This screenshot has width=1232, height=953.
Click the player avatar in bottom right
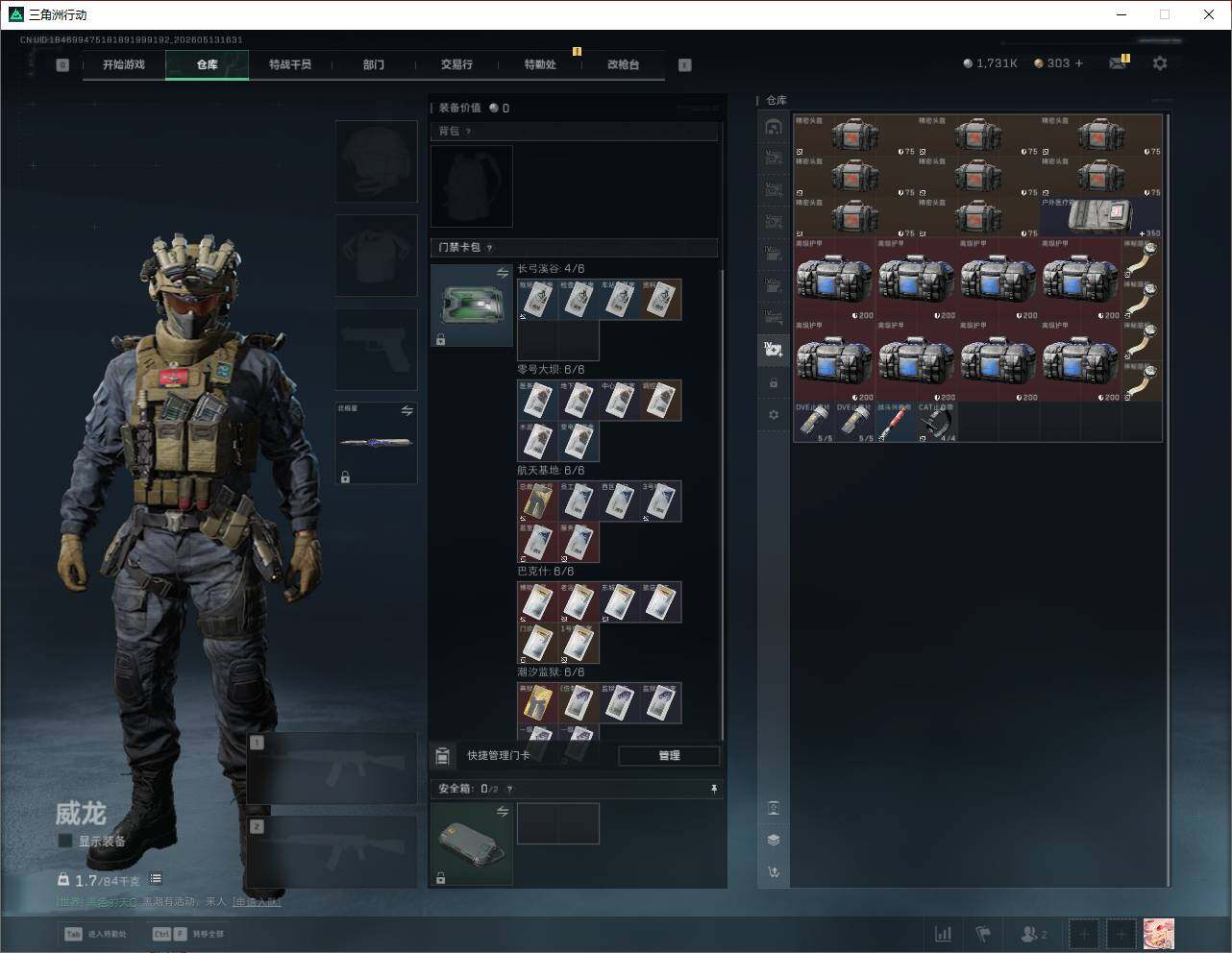[1159, 934]
